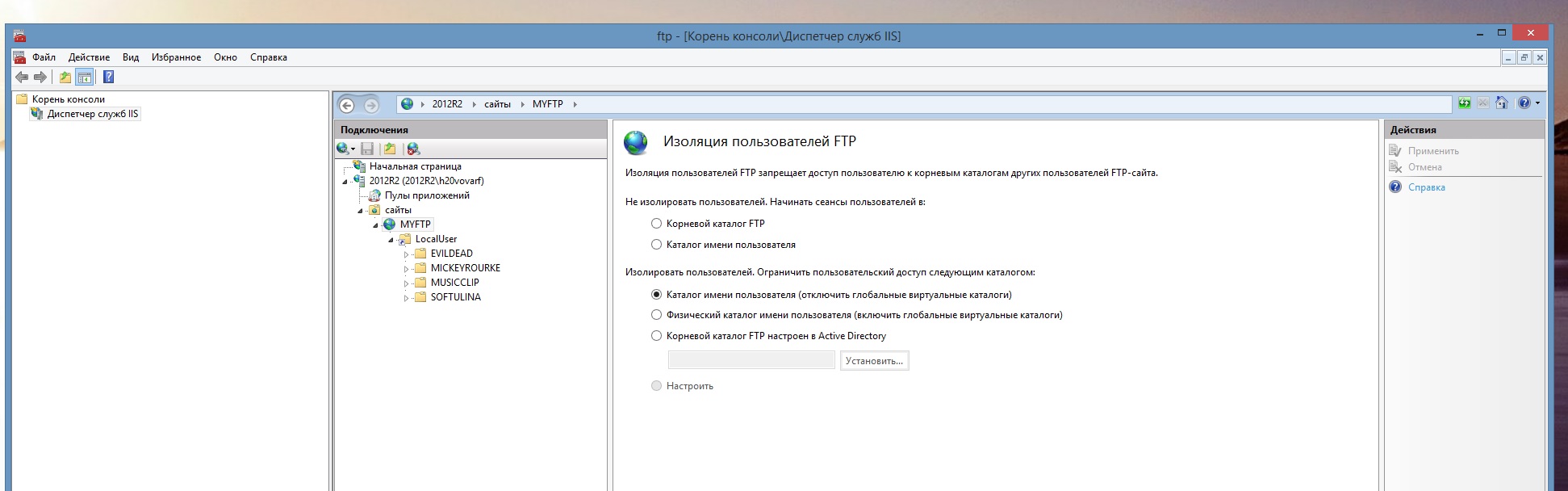Screen dimensions: 1568x491
Task: Open the Справка menu in menu bar
Action: pos(269,57)
